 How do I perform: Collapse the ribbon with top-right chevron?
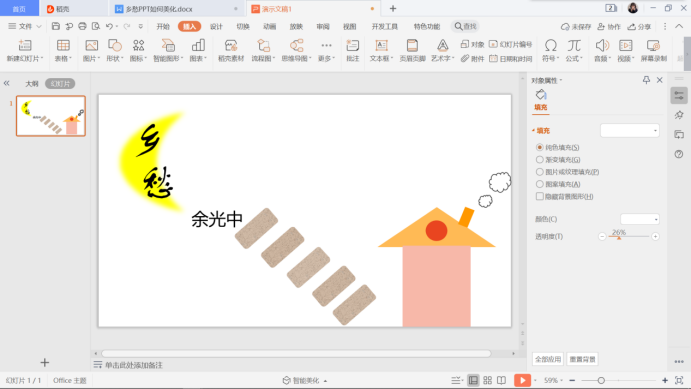(x=679, y=26)
